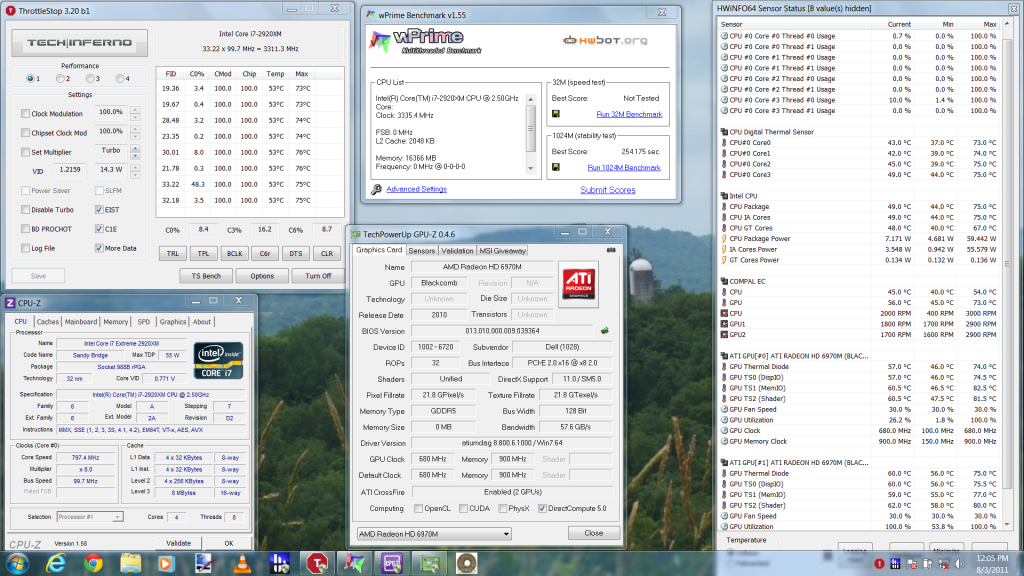Select Performance profile 2 radio button
Screen dimensions: 1024x576
pyautogui.click(x=60, y=78)
